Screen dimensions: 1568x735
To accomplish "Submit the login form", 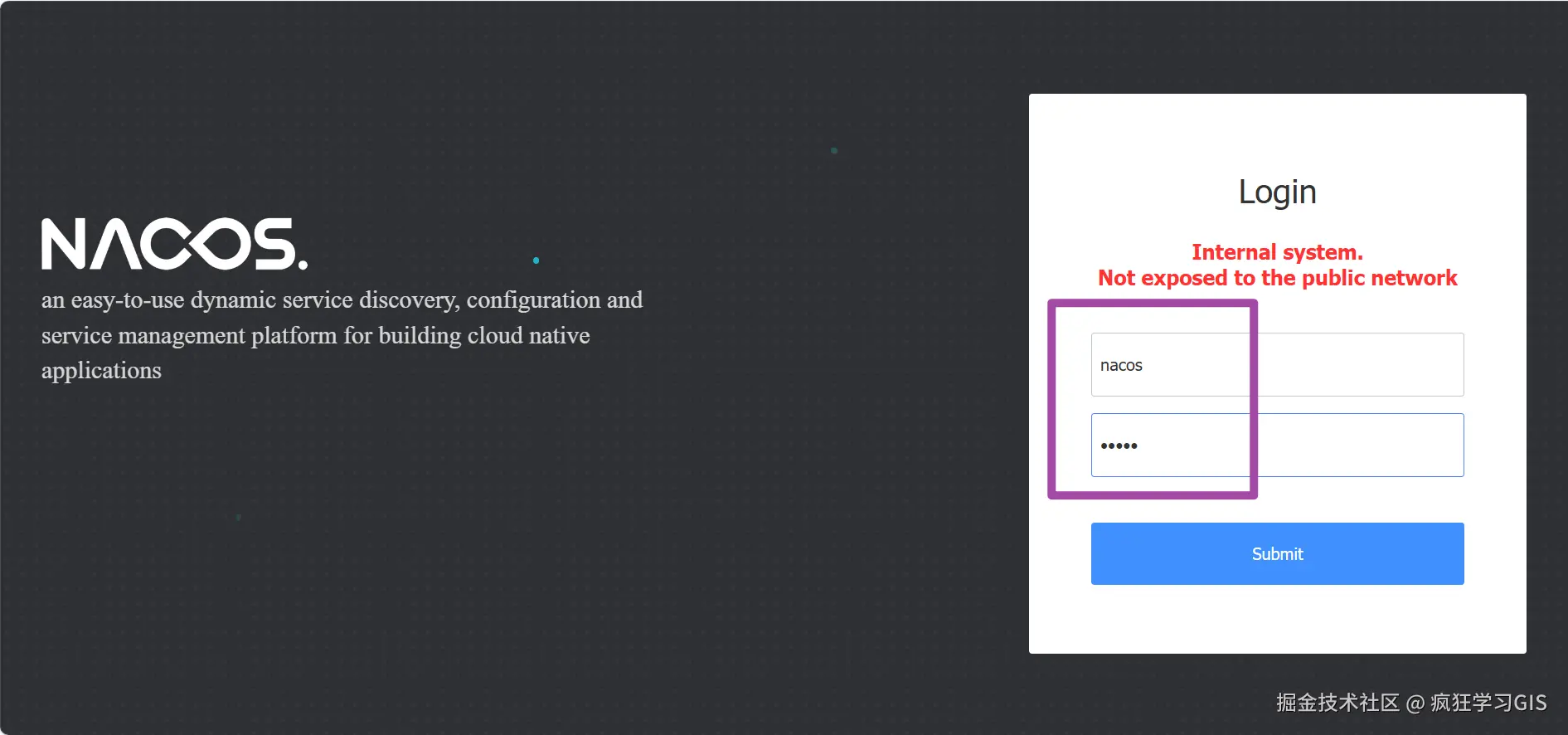I will tap(1277, 554).
